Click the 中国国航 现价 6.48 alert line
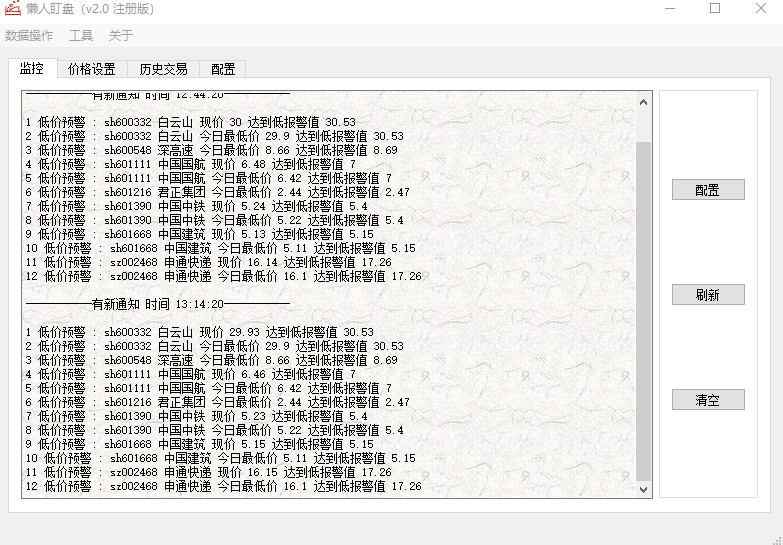The image size is (783, 545). (x=191, y=164)
